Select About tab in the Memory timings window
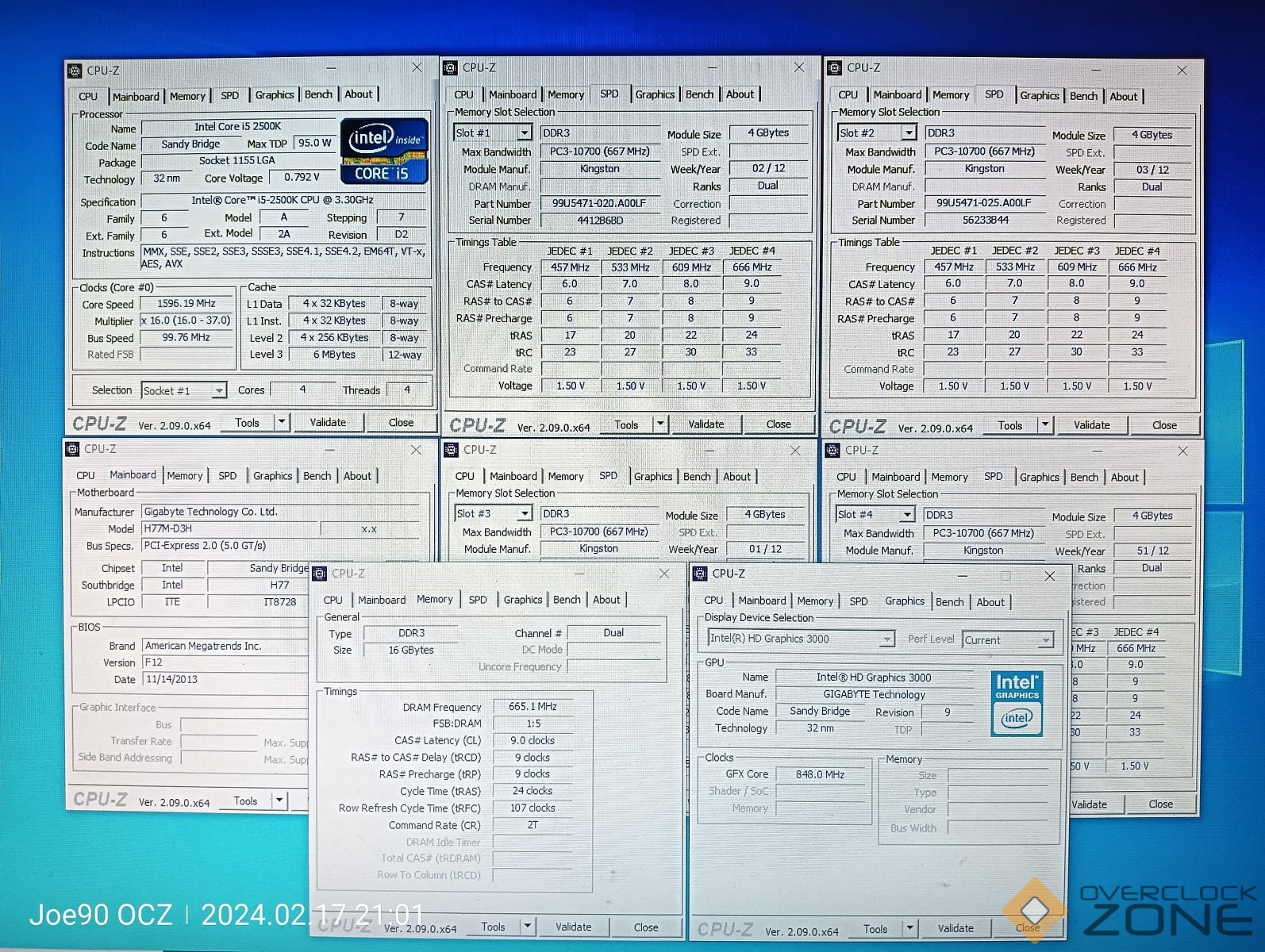 point(606,600)
